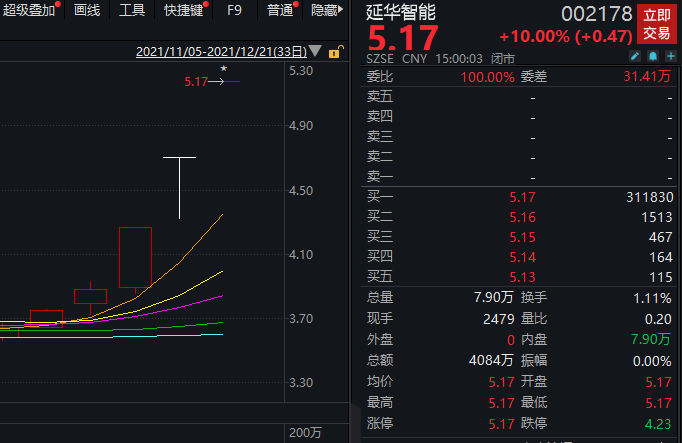682x443 pixels.
Task: Click the bell price alert icon
Action: click(653, 56)
